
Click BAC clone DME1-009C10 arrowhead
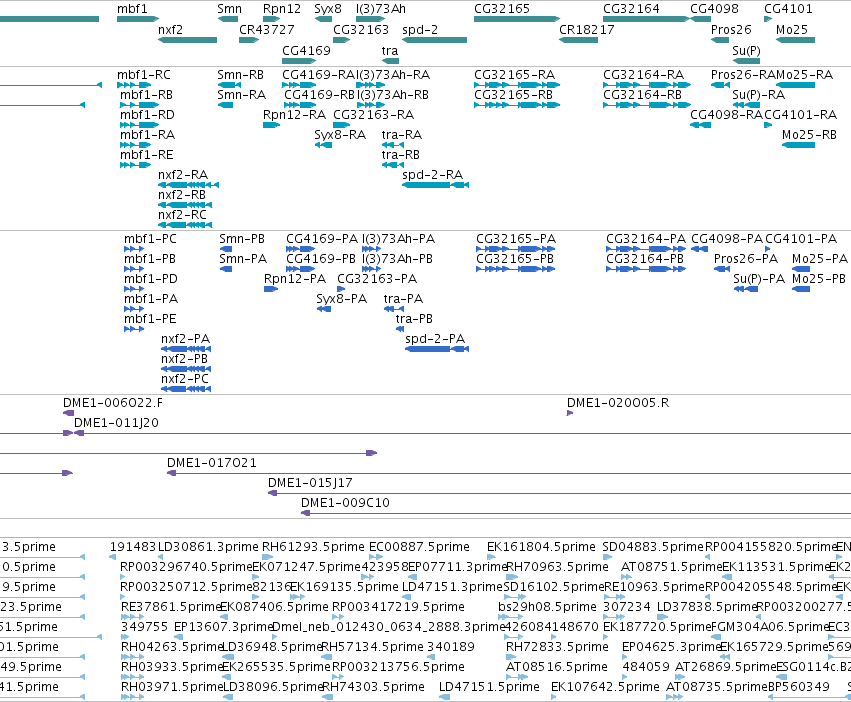click(x=306, y=513)
